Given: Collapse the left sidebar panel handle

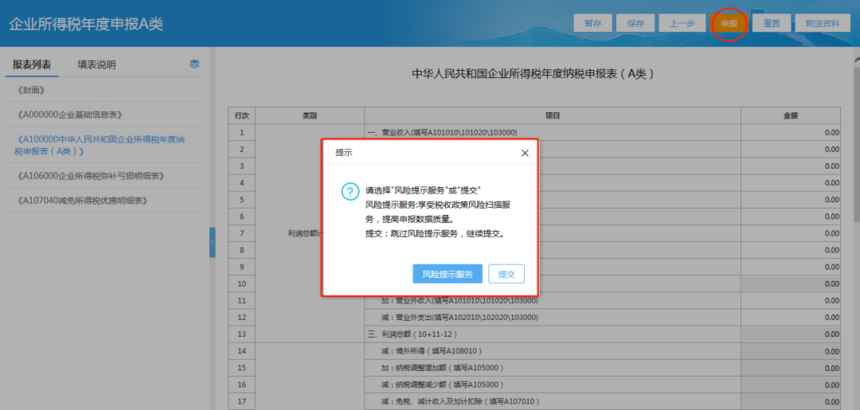Looking at the screenshot, I should (212, 242).
